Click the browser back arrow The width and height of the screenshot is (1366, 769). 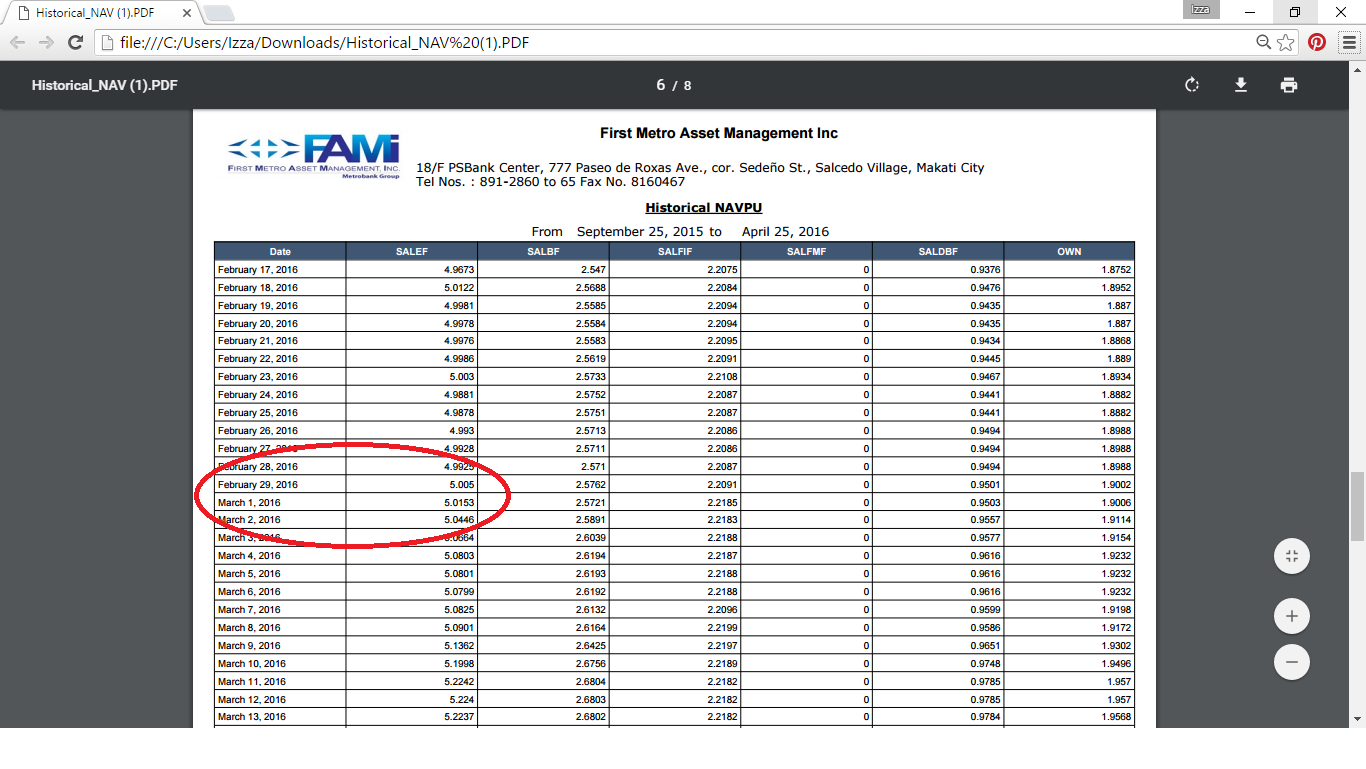point(17,42)
